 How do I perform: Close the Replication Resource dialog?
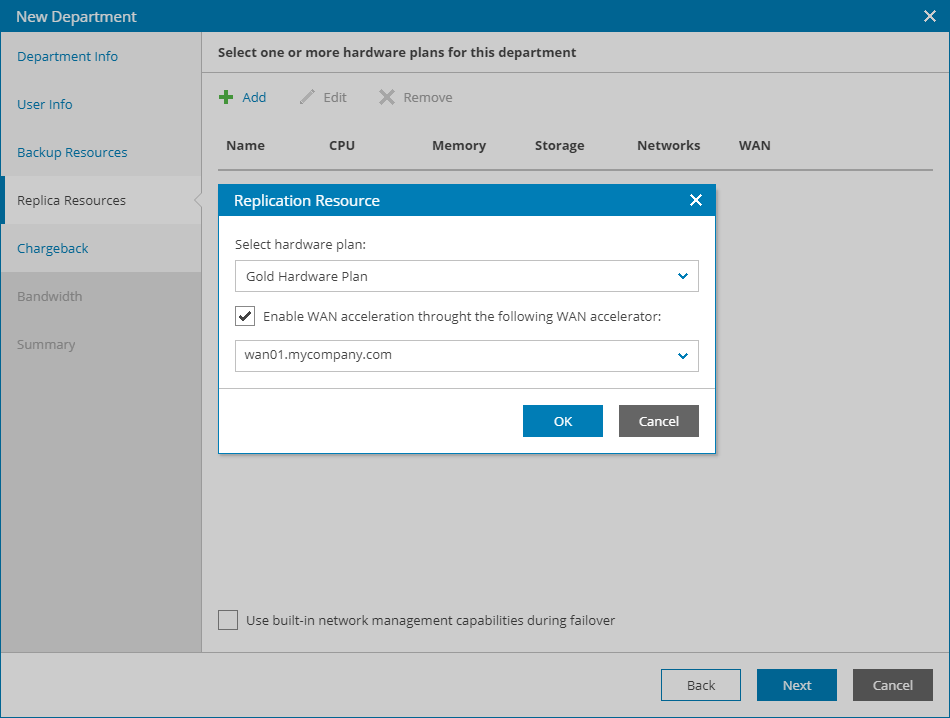pos(696,200)
